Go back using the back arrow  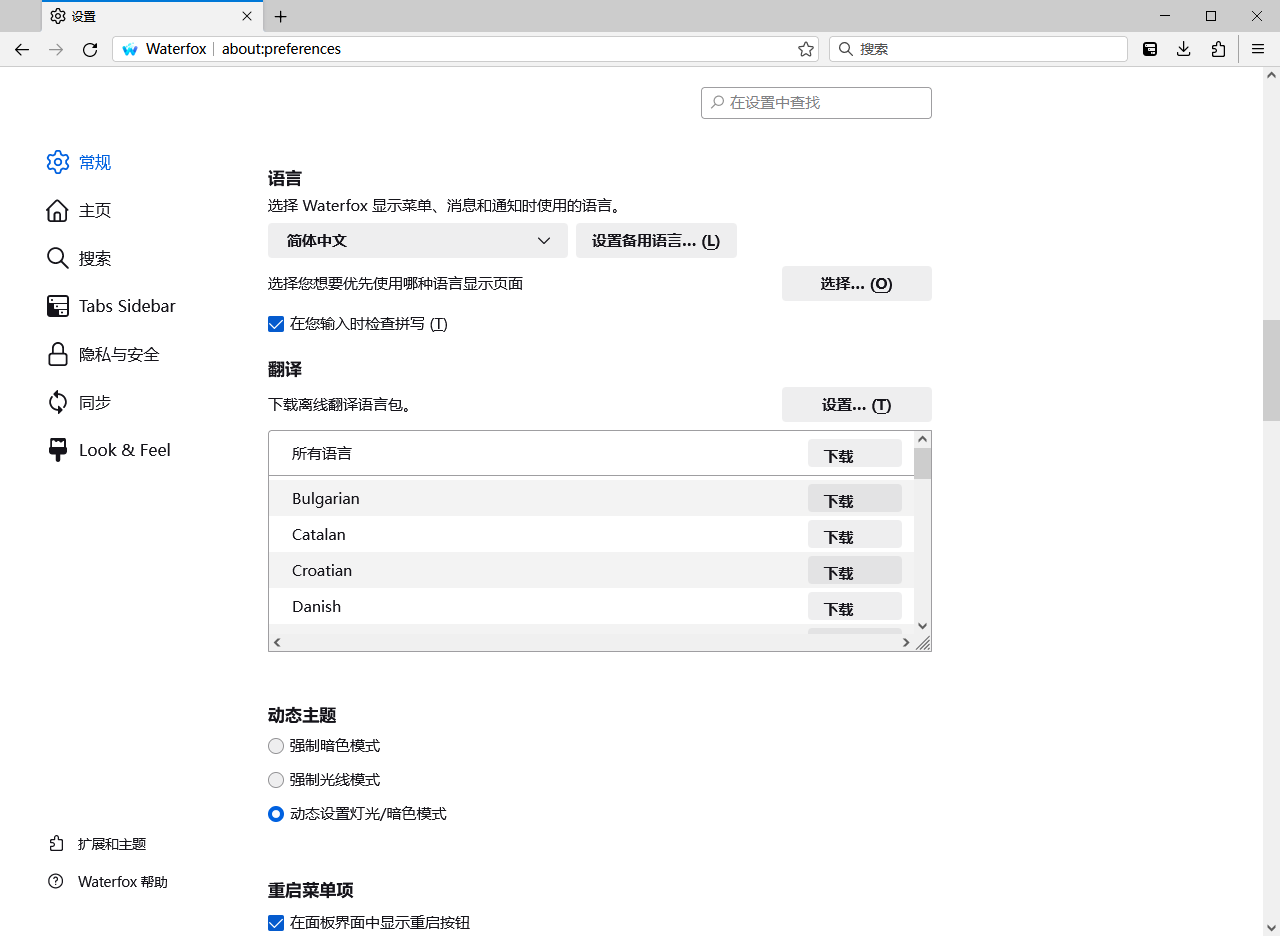point(22,49)
